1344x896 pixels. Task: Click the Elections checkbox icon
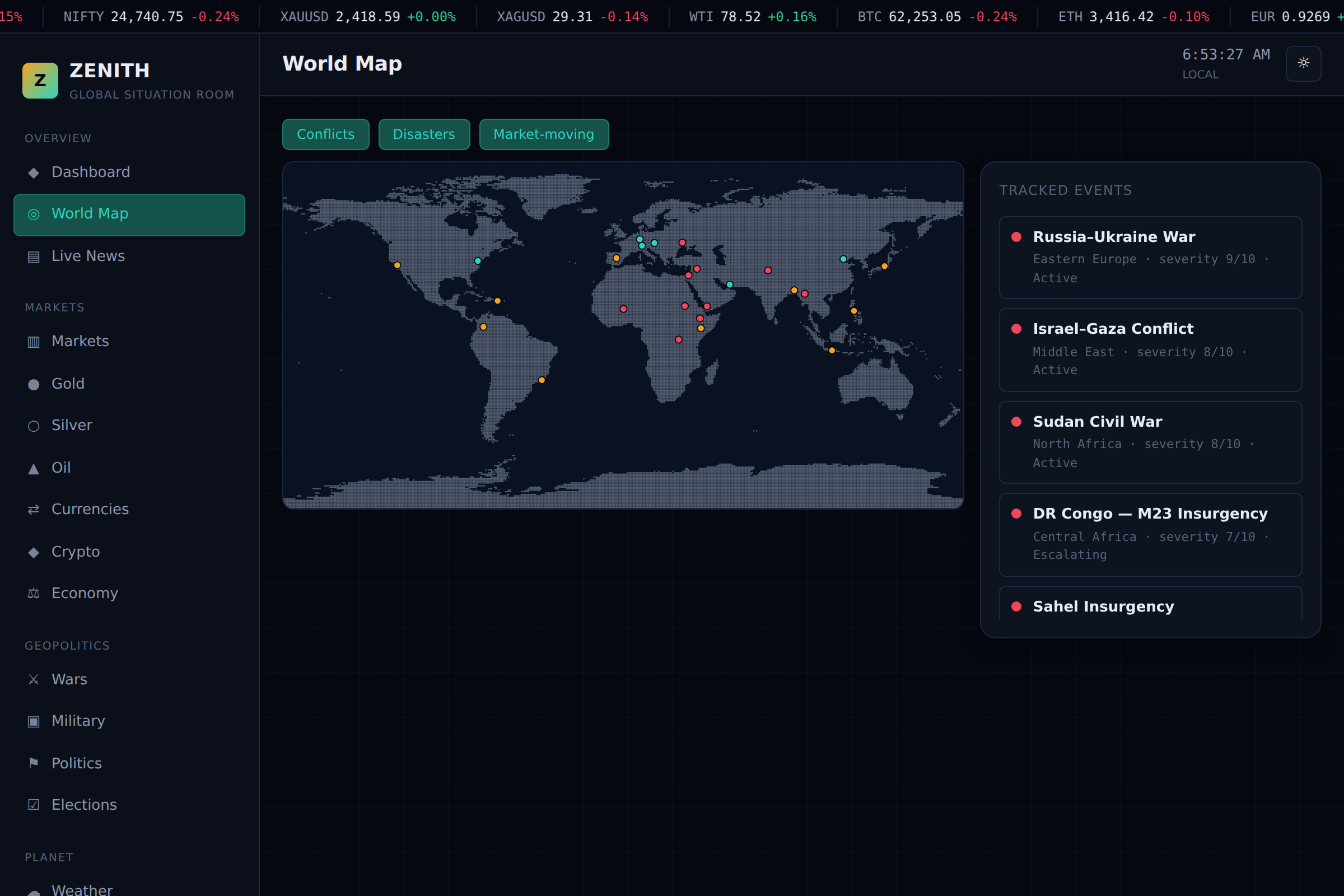(x=34, y=805)
